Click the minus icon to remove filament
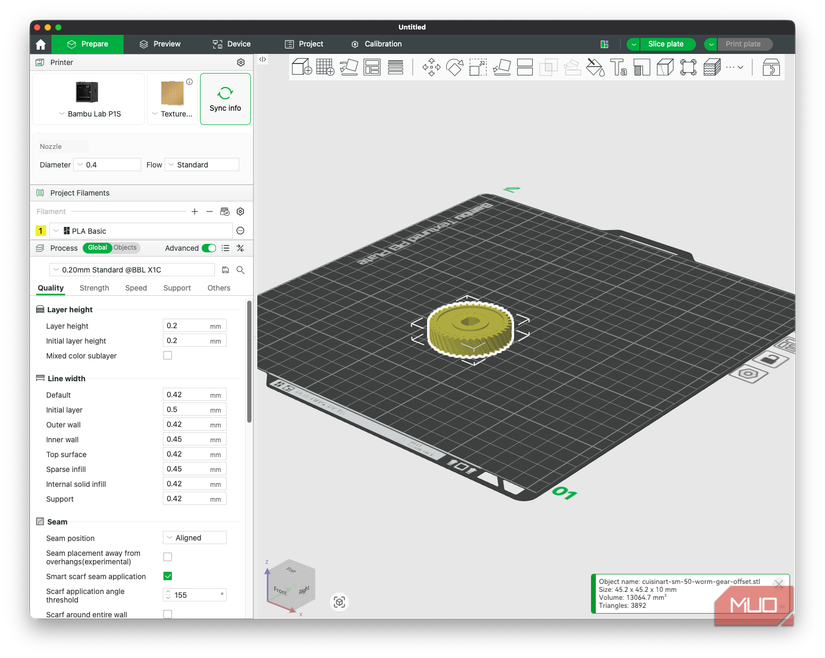Image resolution: width=825 pixels, height=658 pixels. (209, 211)
